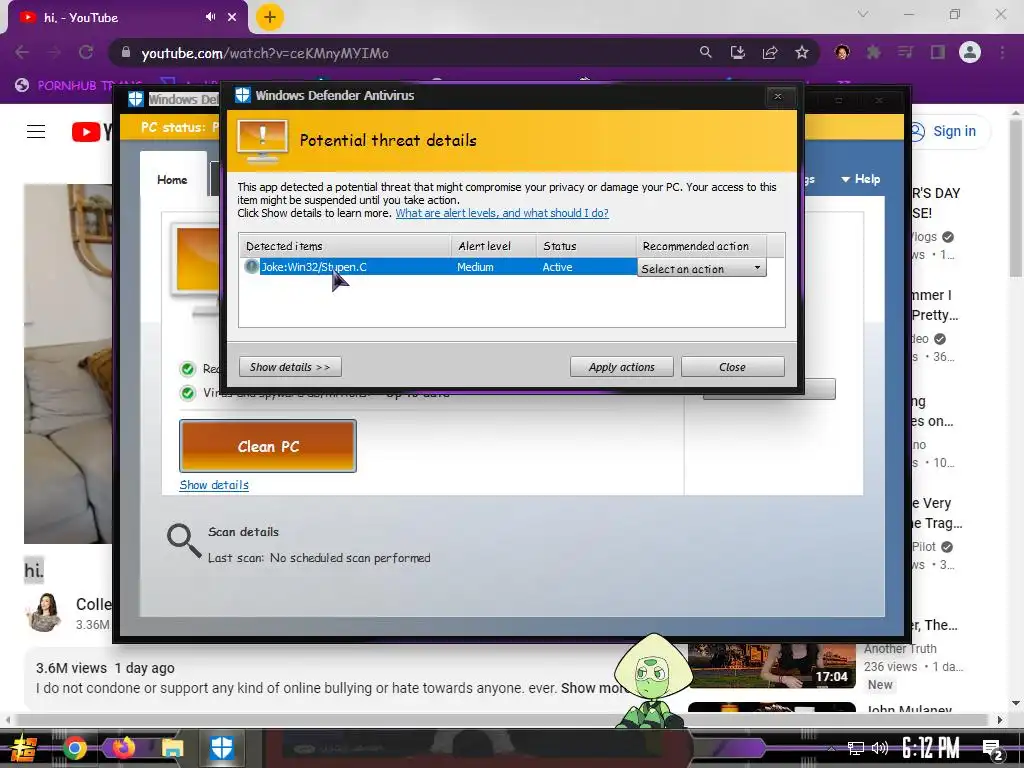
Task: Click the Recommended action column header
Action: point(701,246)
